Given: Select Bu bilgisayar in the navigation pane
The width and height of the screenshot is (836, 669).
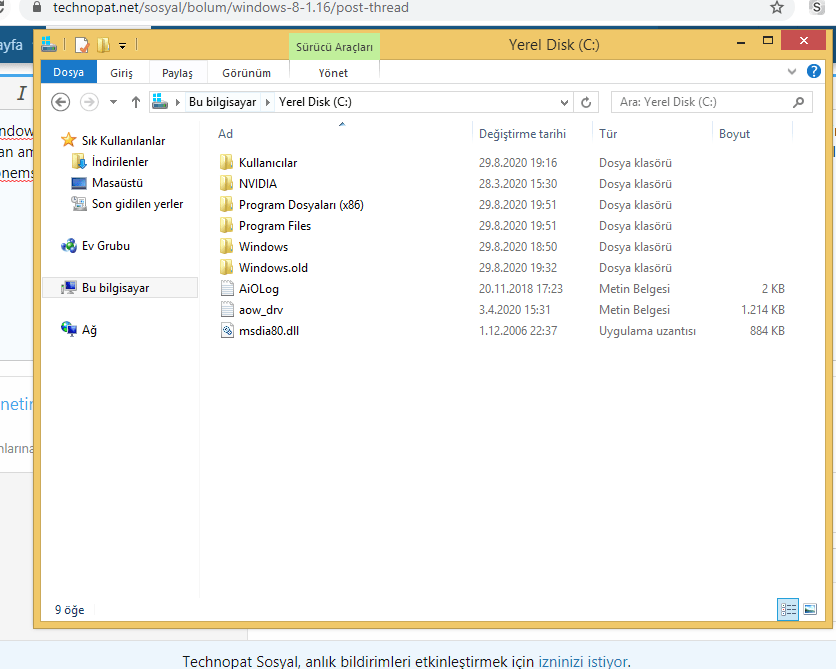Looking at the screenshot, I should point(115,288).
